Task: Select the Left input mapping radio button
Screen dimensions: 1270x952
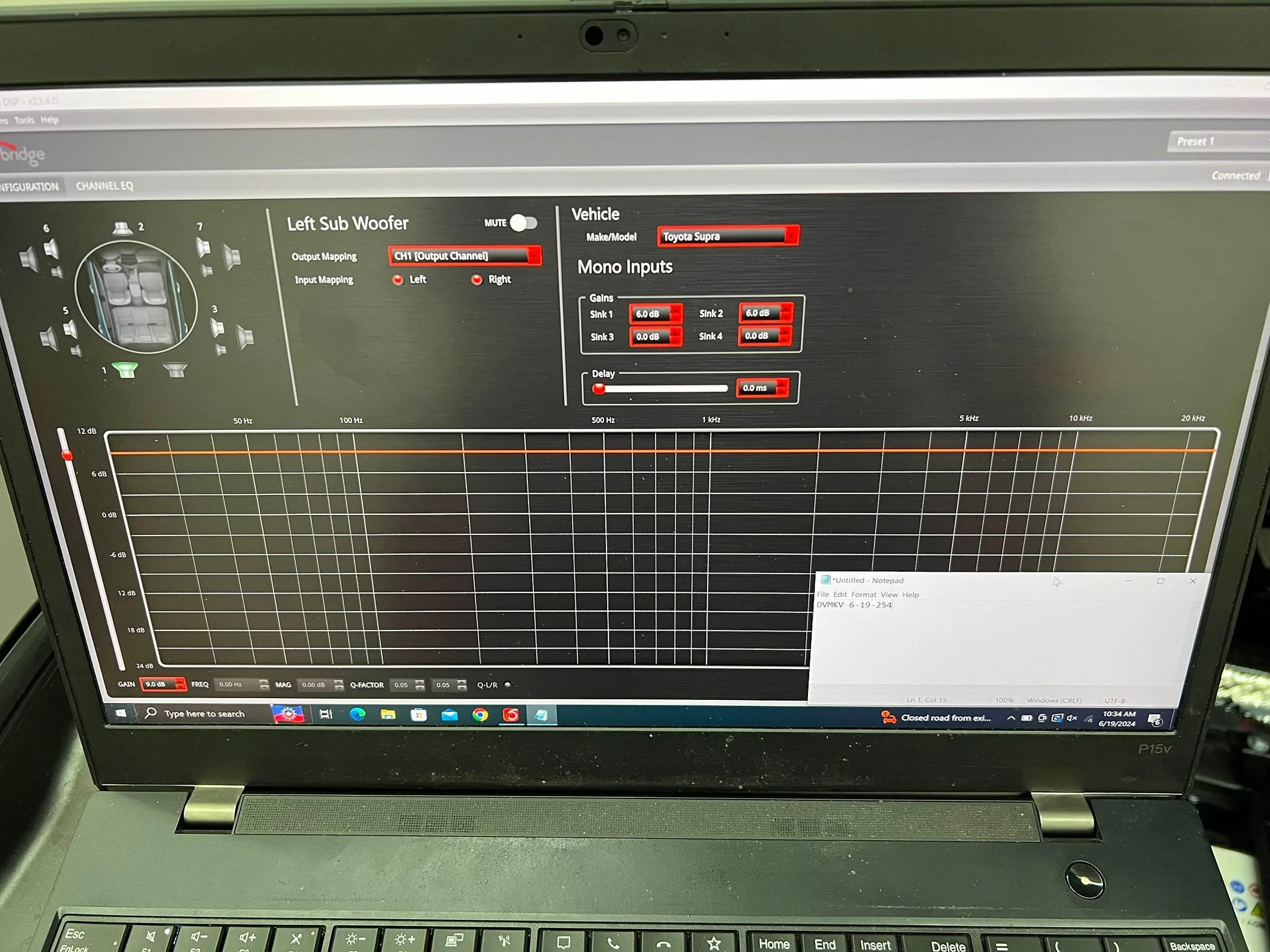Action: tap(398, 279)
